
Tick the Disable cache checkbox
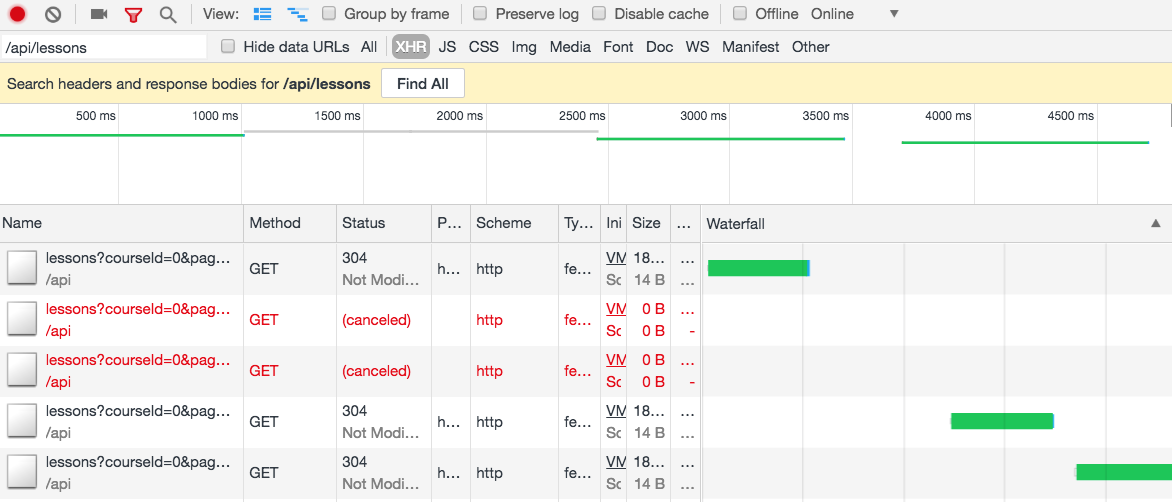point(599,14)
